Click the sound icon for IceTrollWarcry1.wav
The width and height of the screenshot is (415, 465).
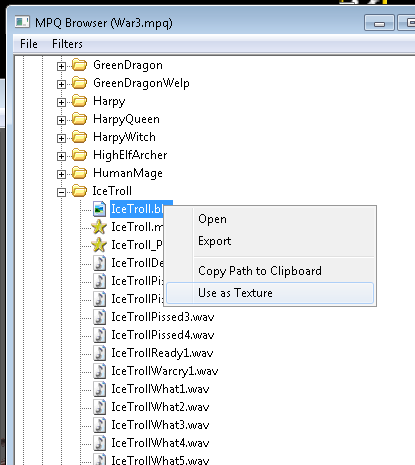click(x=99, y=371)
